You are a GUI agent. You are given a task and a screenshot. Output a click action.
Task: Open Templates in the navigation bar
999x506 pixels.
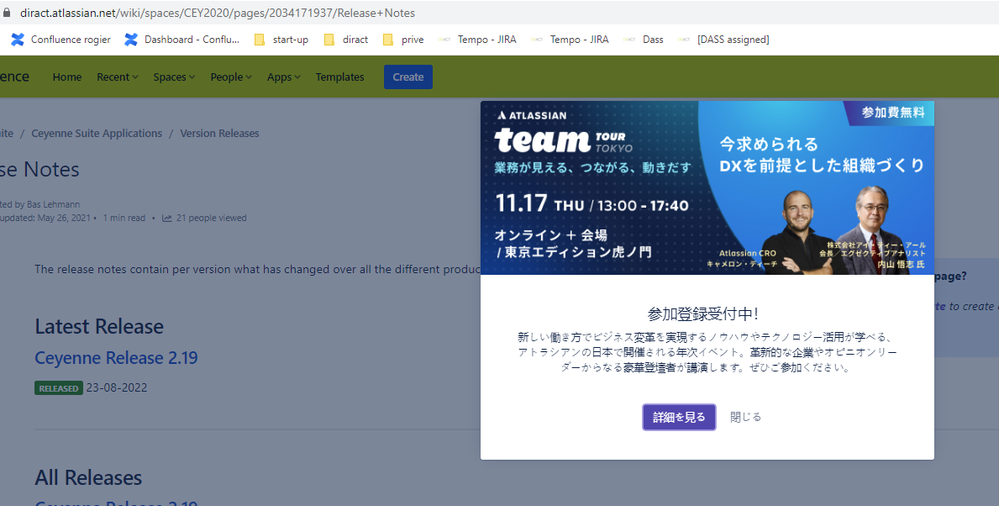point(340,77)
